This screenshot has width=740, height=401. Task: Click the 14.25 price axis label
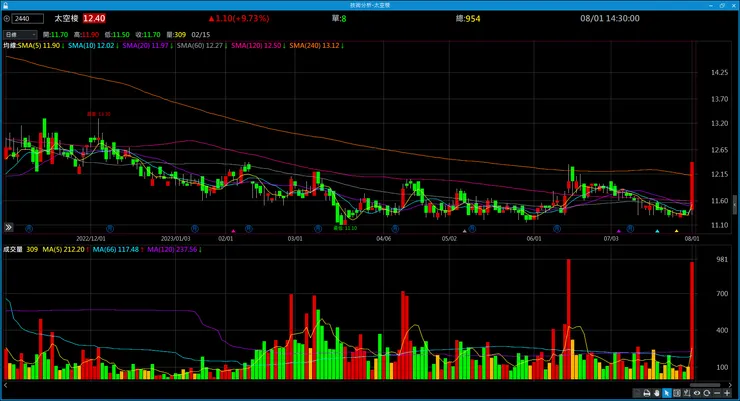click(x=719, y=73)
